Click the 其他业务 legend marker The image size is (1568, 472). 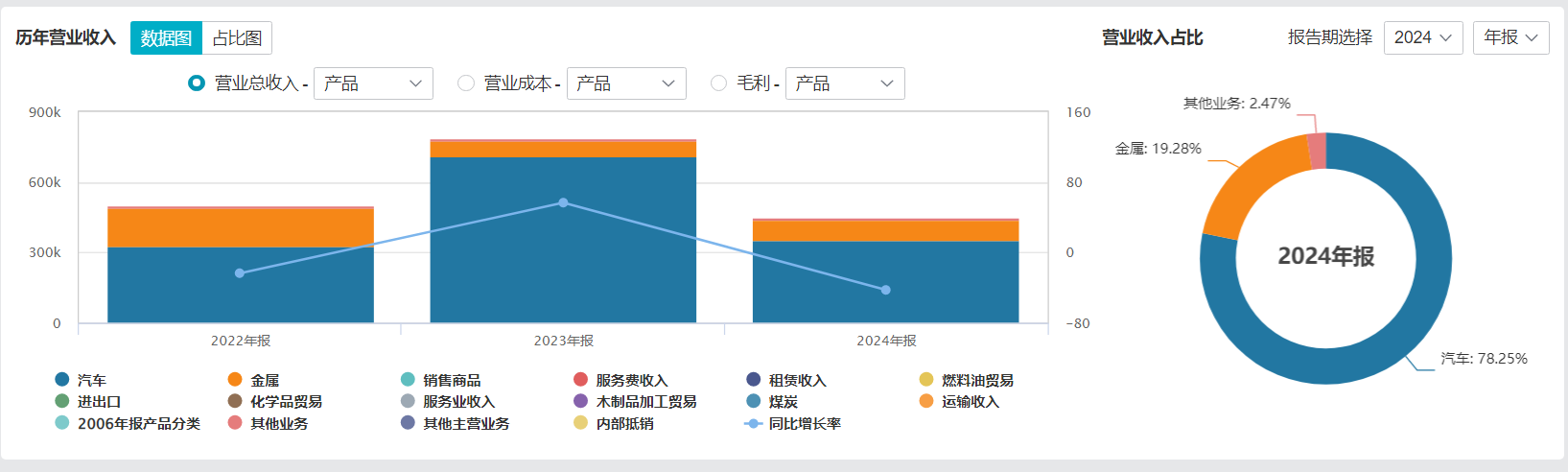[x=235, y=423]
